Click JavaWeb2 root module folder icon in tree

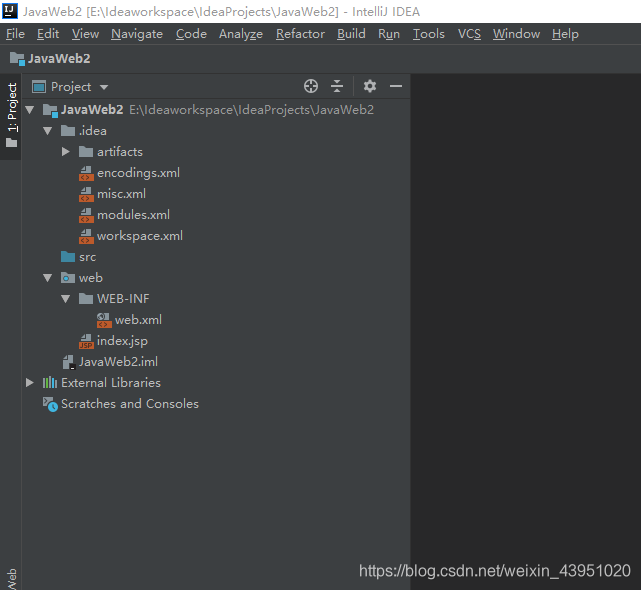tap(50, 110)
